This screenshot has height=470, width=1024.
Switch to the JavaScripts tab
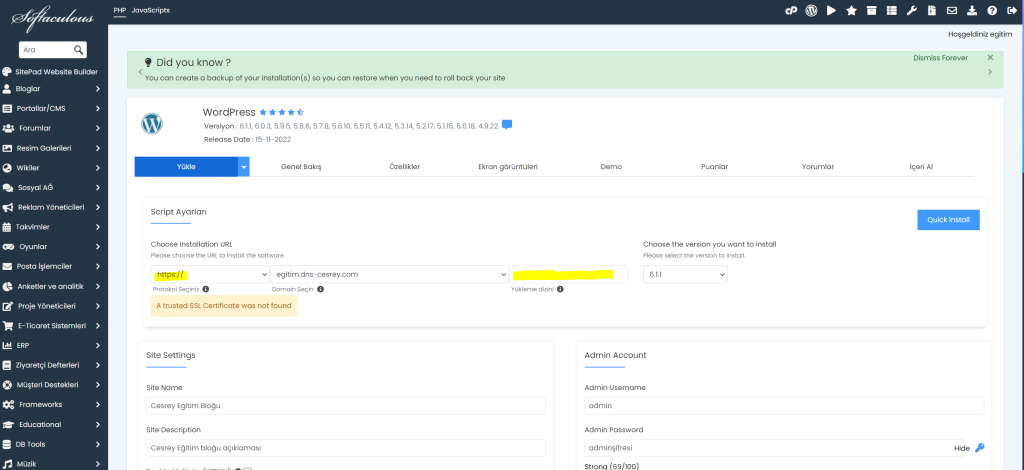[x=150, y=10]
